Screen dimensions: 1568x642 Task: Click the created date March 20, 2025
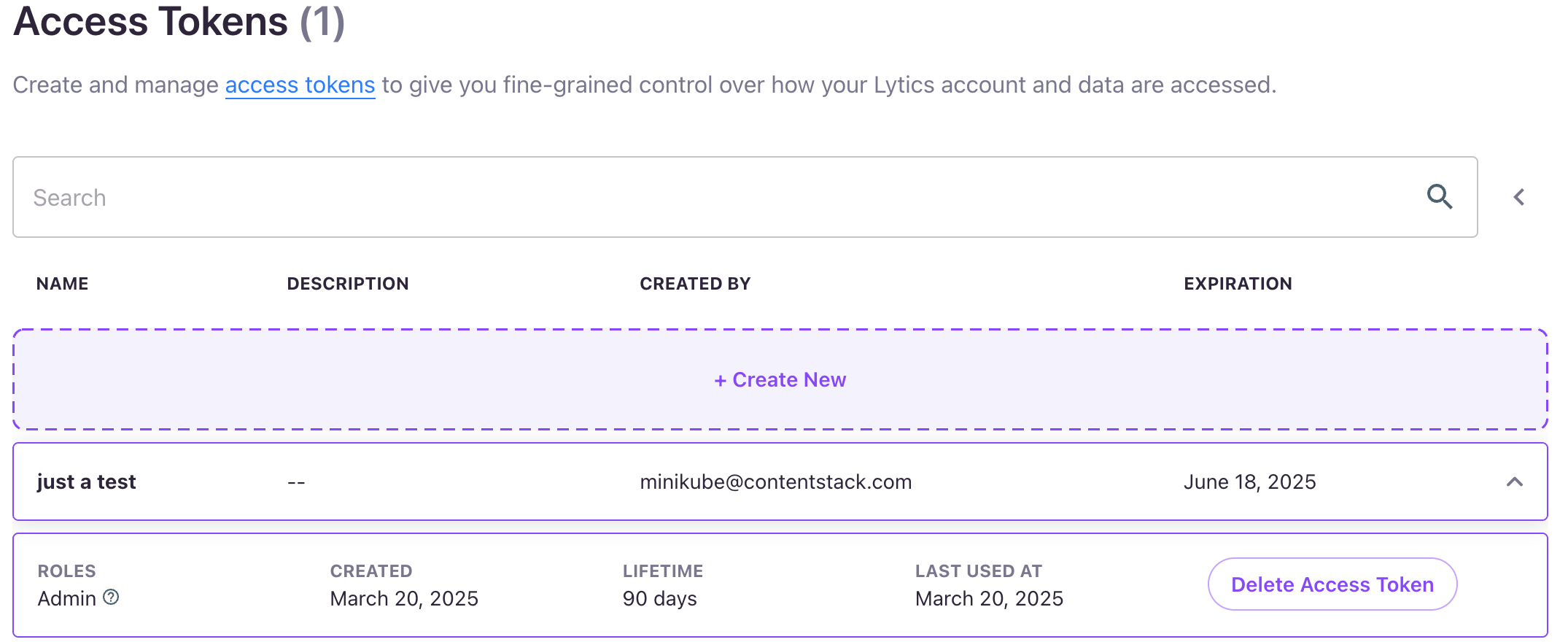(404, 599)
